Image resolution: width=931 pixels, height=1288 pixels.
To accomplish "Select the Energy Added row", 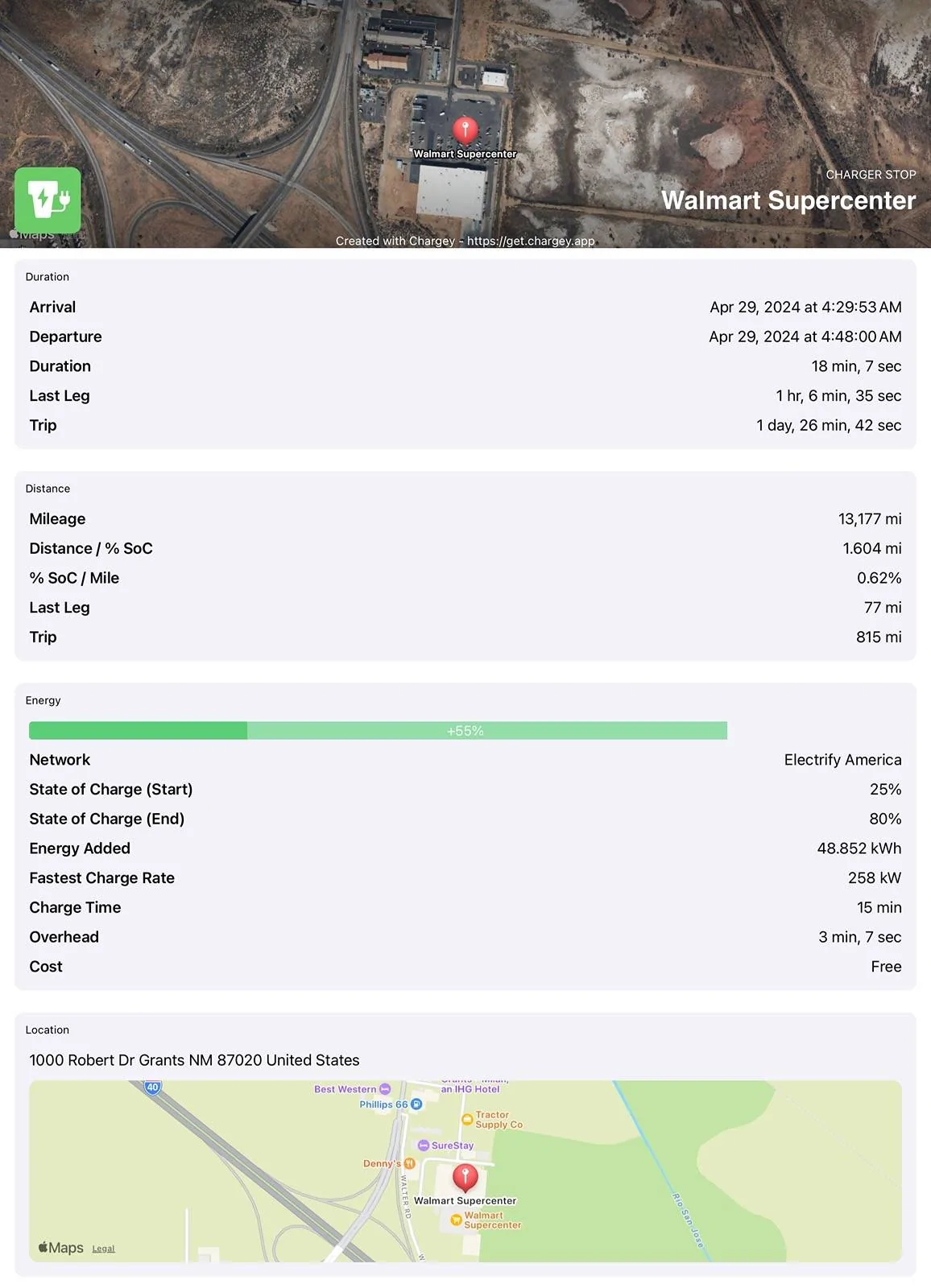I will (x=465, y=848).
